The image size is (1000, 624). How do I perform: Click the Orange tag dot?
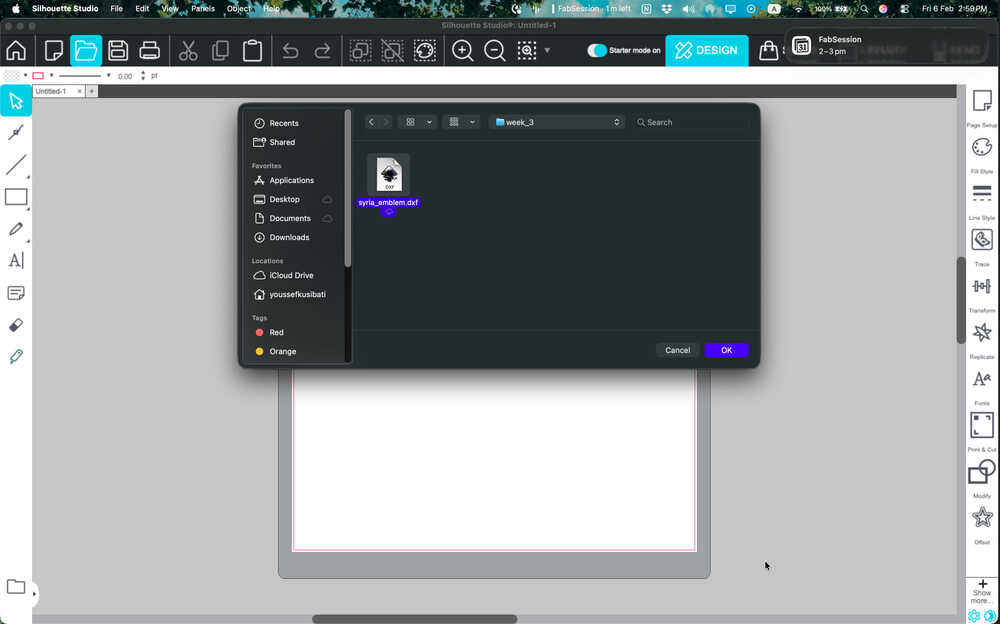click(260, 352)
